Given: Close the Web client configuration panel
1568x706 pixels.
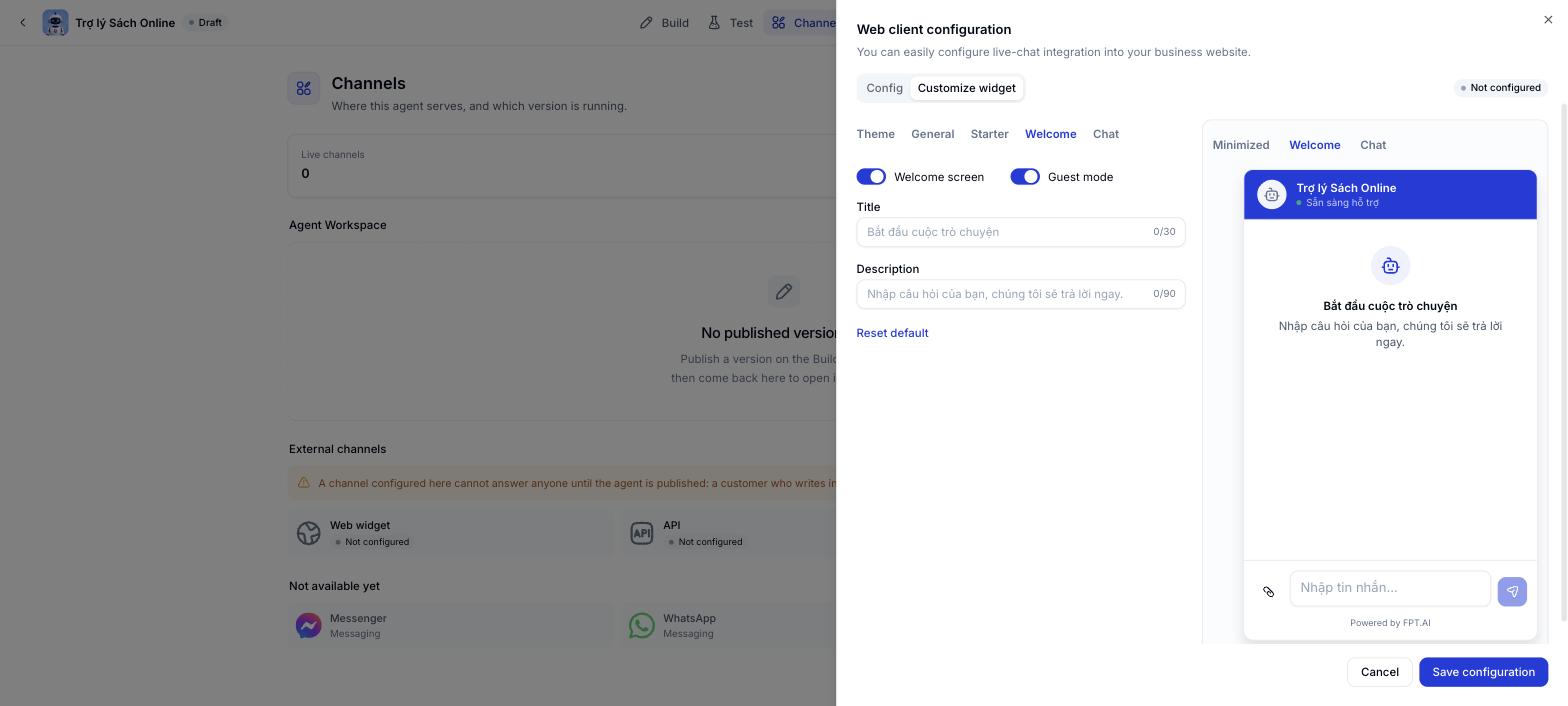Looking at the screenshot, I should (1548, 19).
